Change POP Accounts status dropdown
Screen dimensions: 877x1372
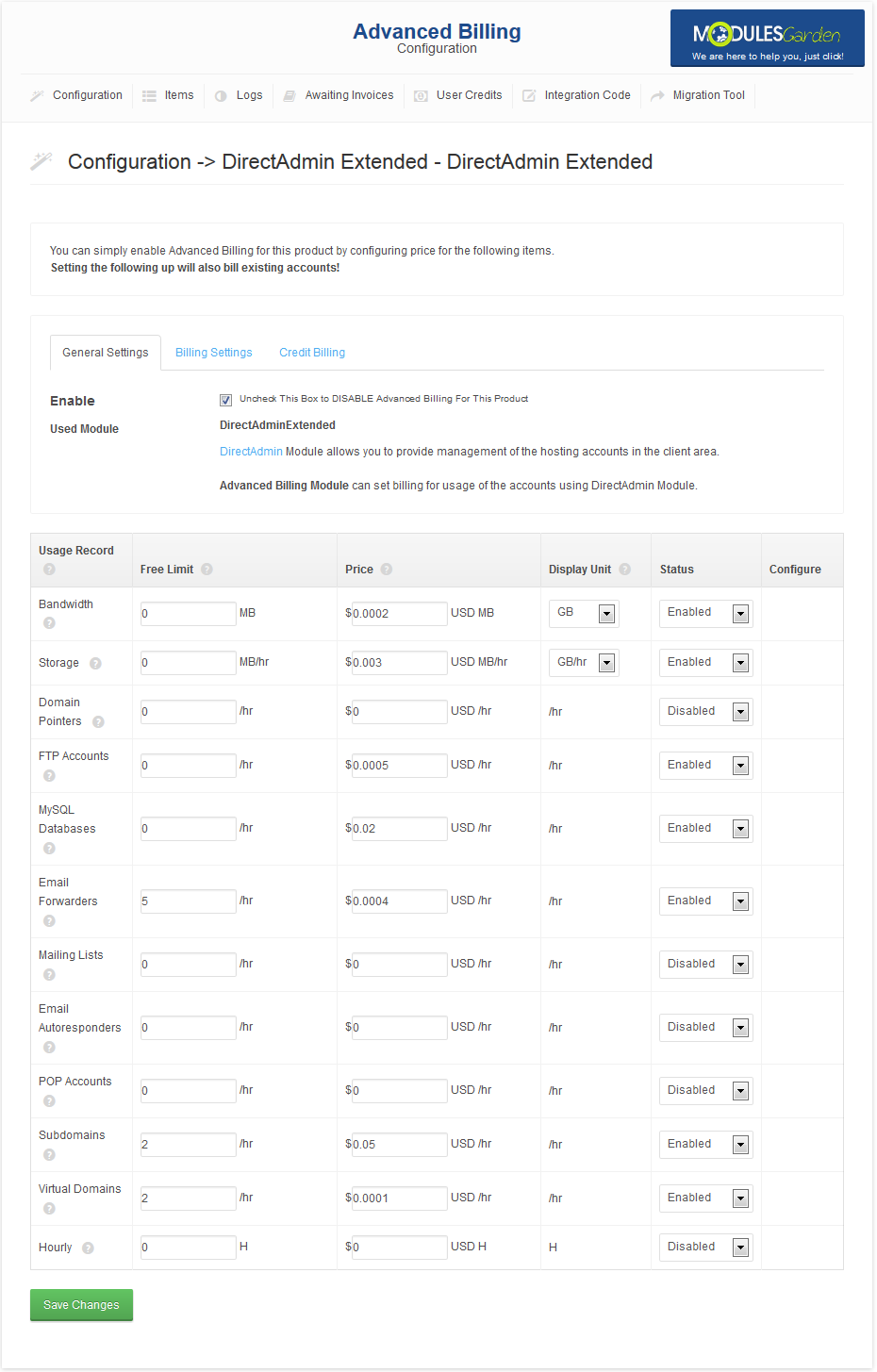pos(705,1091)
